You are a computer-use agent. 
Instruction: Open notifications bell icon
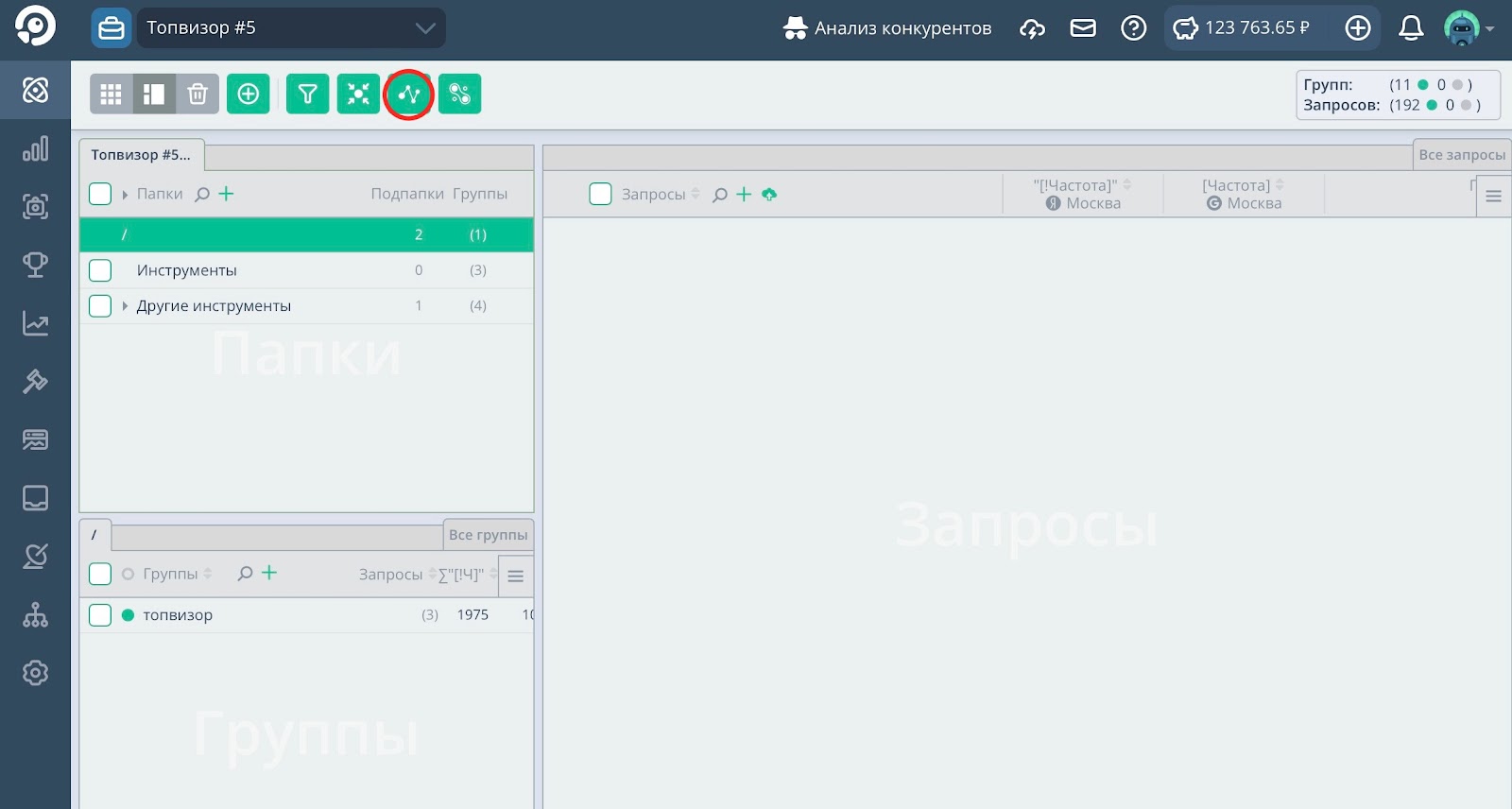tap(1410, 28)
